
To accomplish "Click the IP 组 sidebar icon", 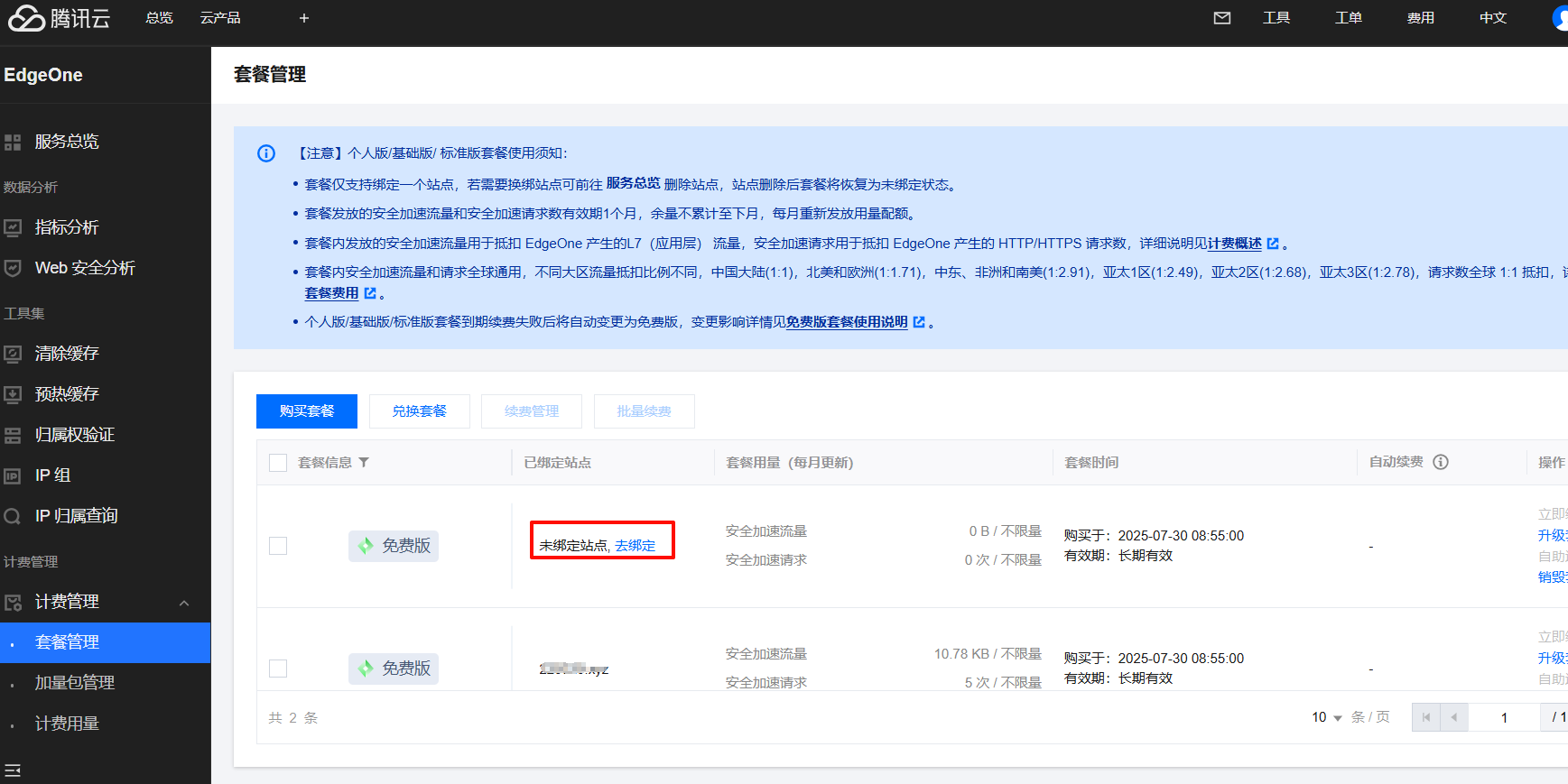I will [x=13, y=476].
